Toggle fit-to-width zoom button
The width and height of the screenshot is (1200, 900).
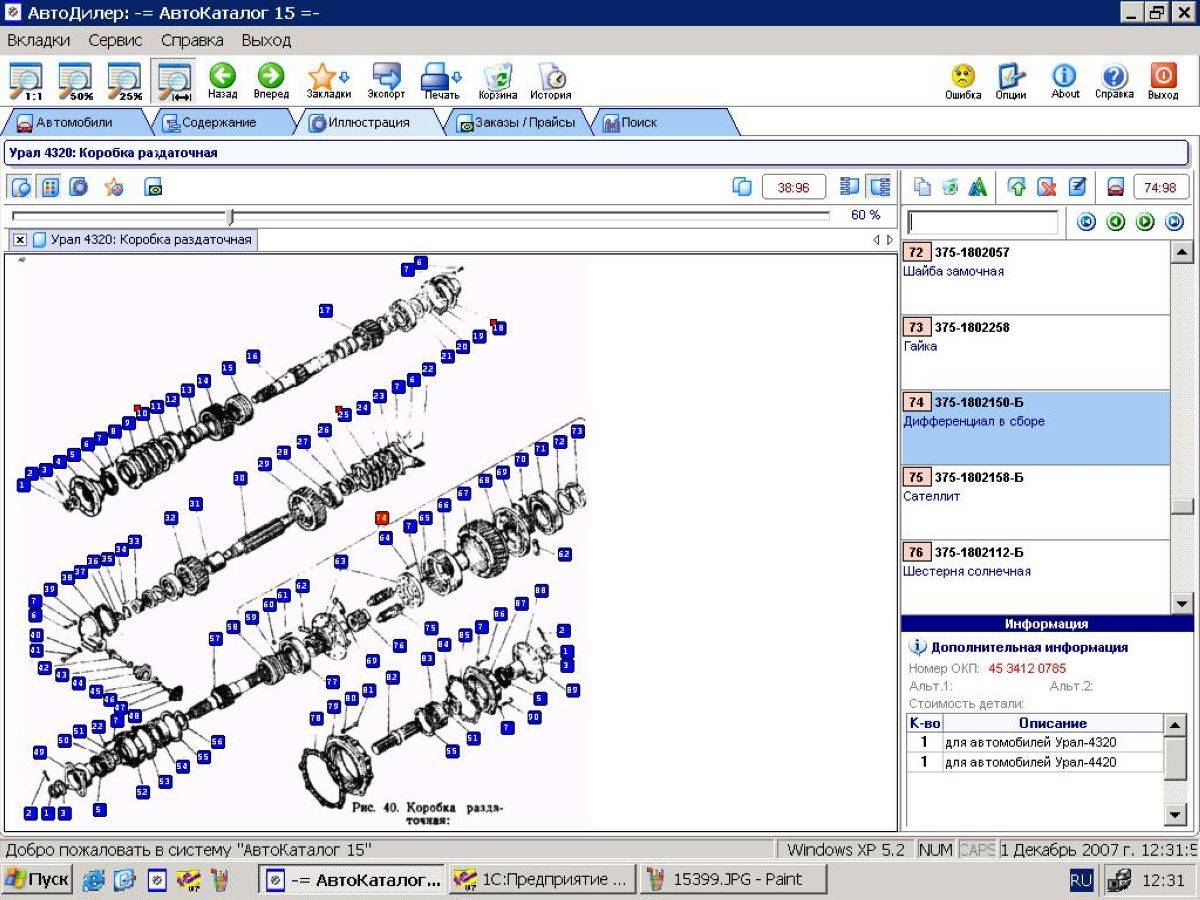(175, 81)
